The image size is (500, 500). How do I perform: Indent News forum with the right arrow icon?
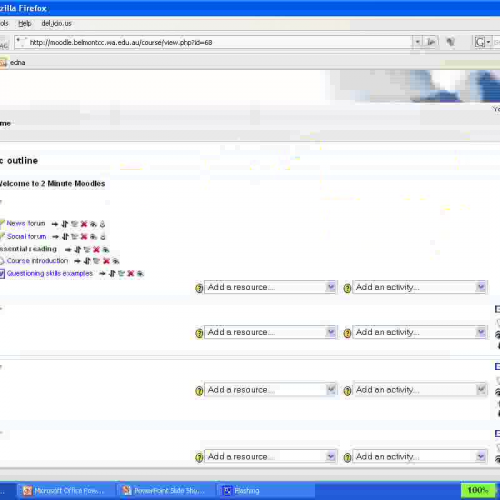coord(55,224)
